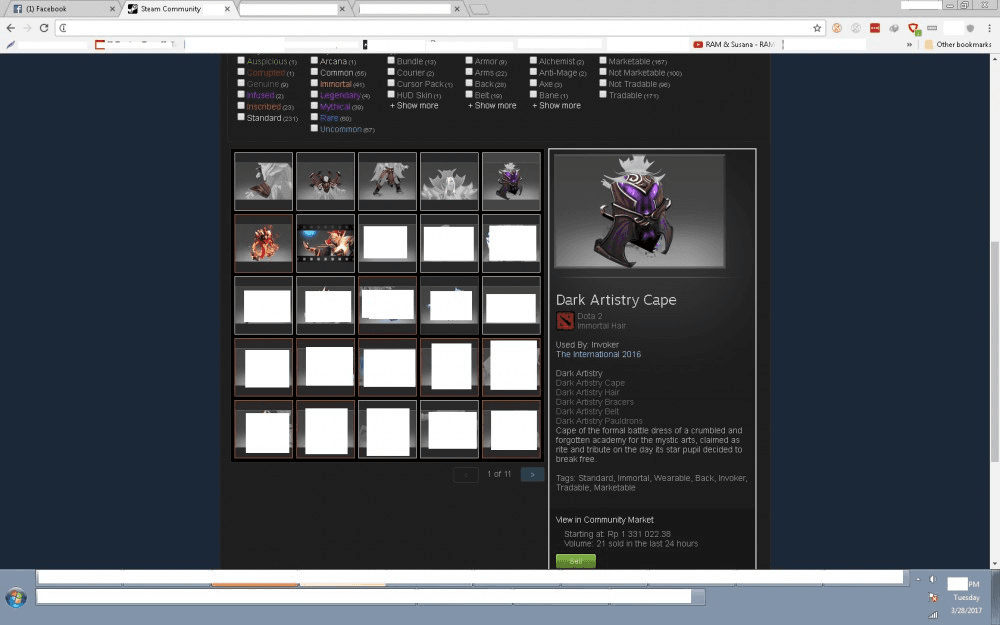The width and height of the screenshot is (1000, 625).
Task: Open the Chrome three-dot menu
Action: click(989, 28)
